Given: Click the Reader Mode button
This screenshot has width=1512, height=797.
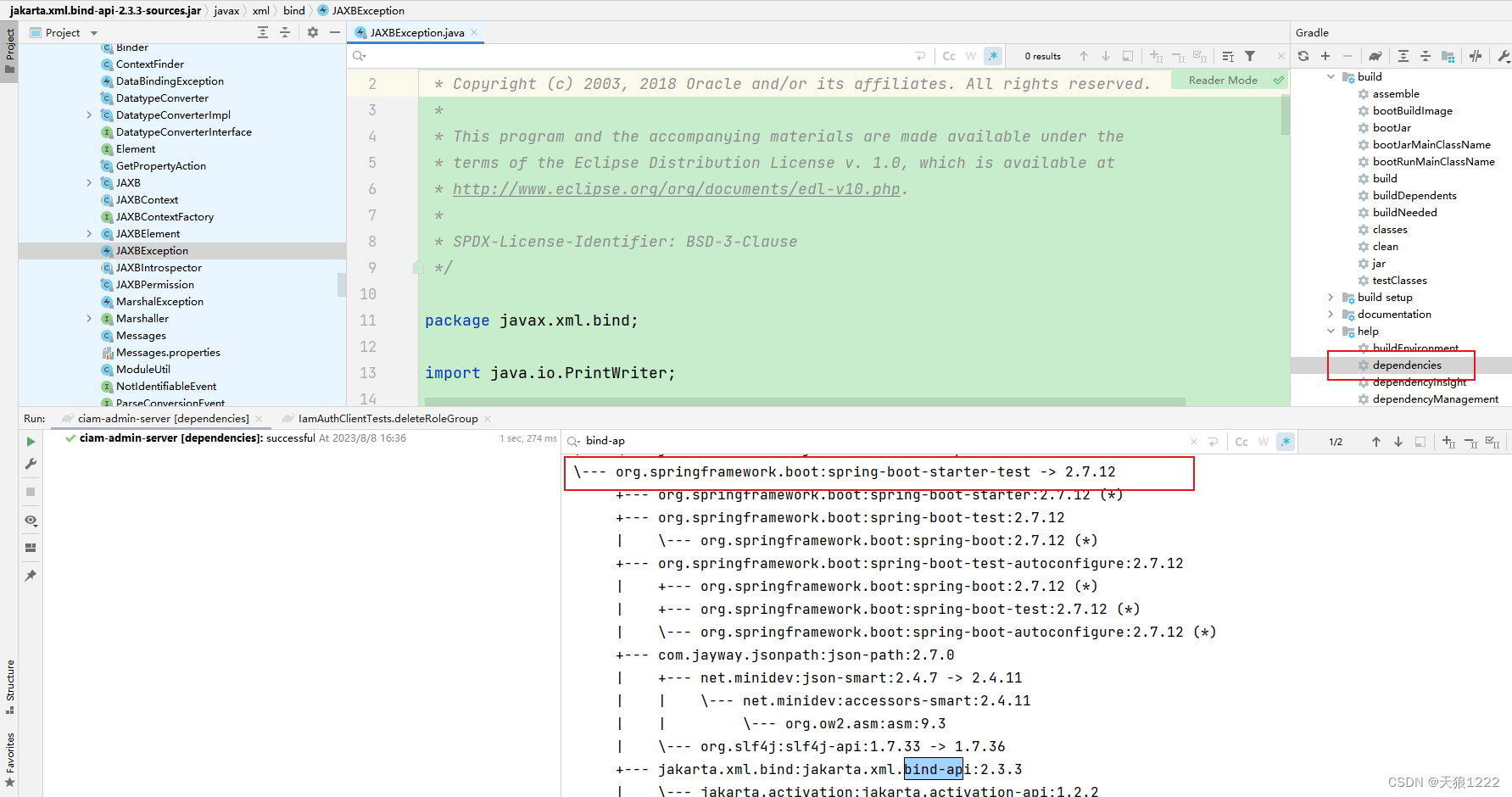Looking at the screenshot, I should coord(1221,80).
